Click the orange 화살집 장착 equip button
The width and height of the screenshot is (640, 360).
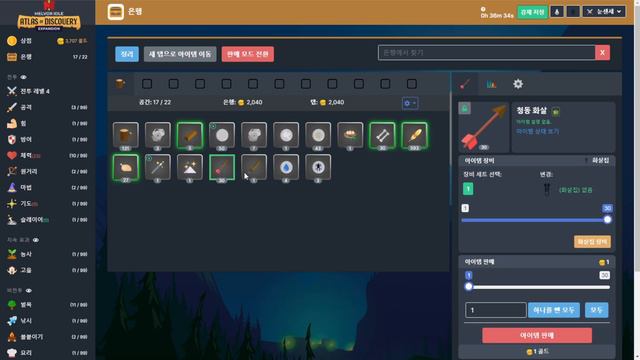tap(592, 242)
